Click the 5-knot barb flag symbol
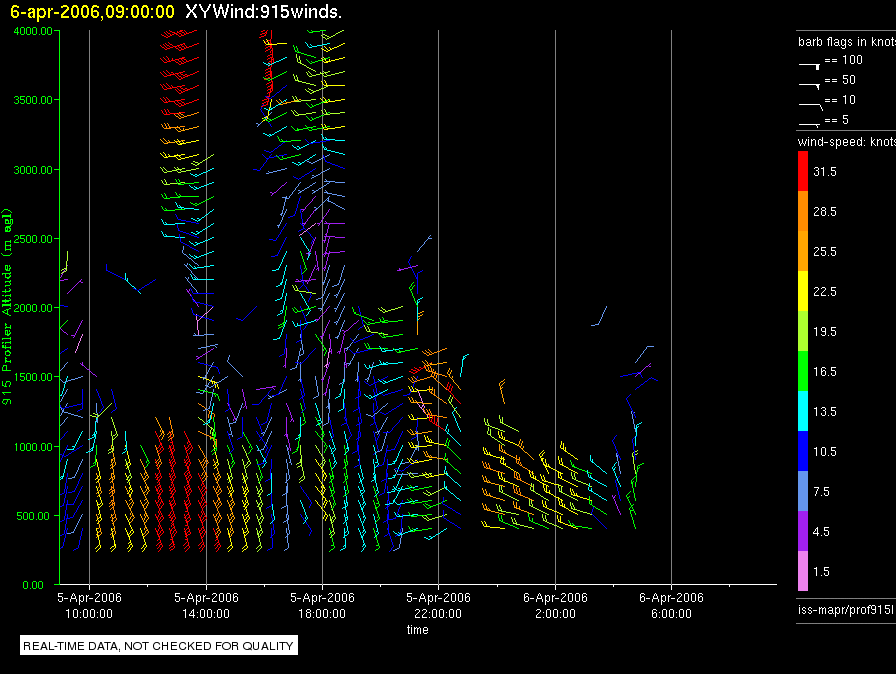The width and height of the screenshot is (896, 674). 810,124
